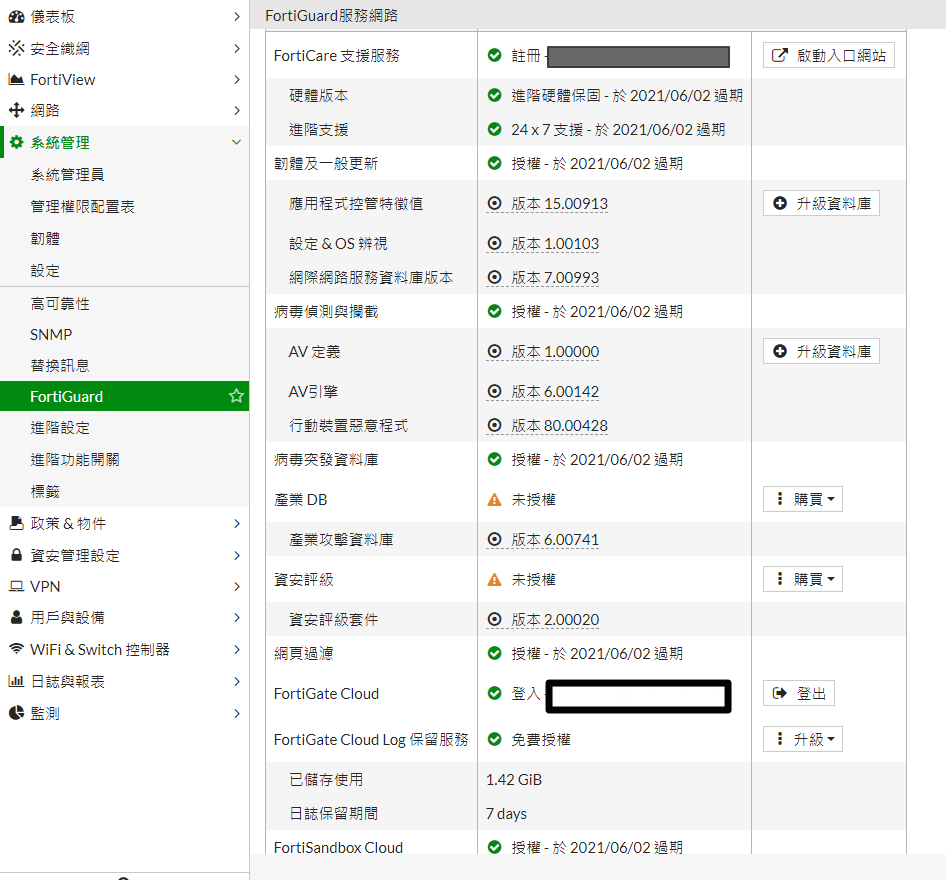Click the circle icon next to 版本 1.00000

click(x=495, y=351)
